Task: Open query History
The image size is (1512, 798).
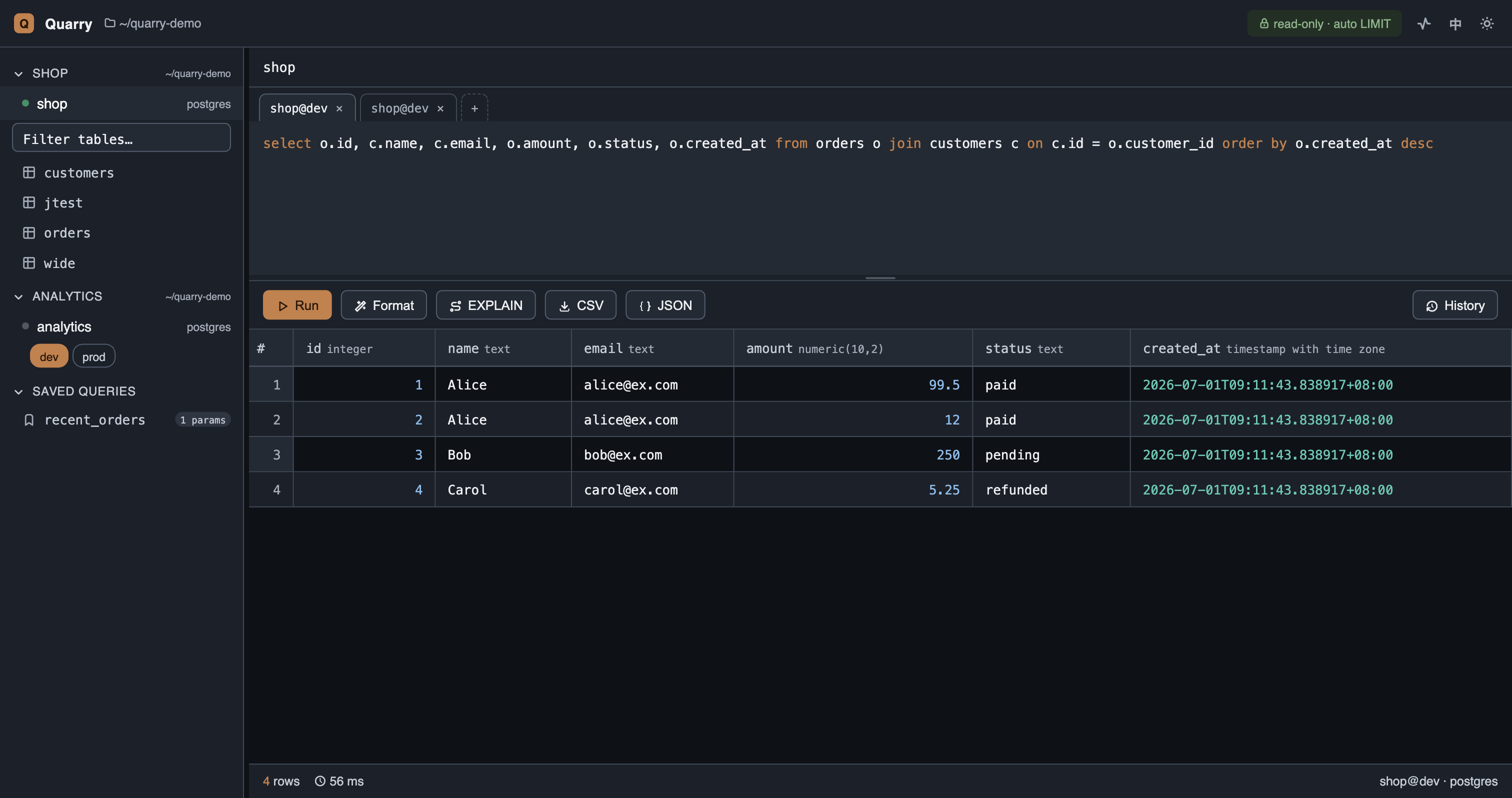Action: coord(1455,305)
